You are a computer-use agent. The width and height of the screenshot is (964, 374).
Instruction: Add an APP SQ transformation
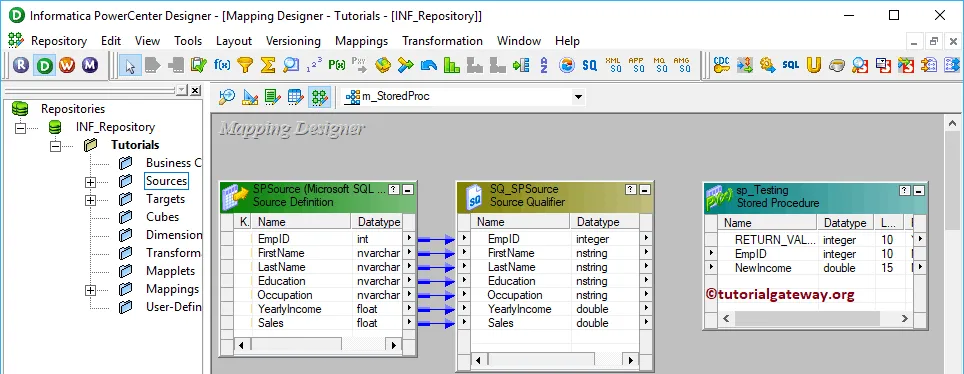[x=636, y=65]
